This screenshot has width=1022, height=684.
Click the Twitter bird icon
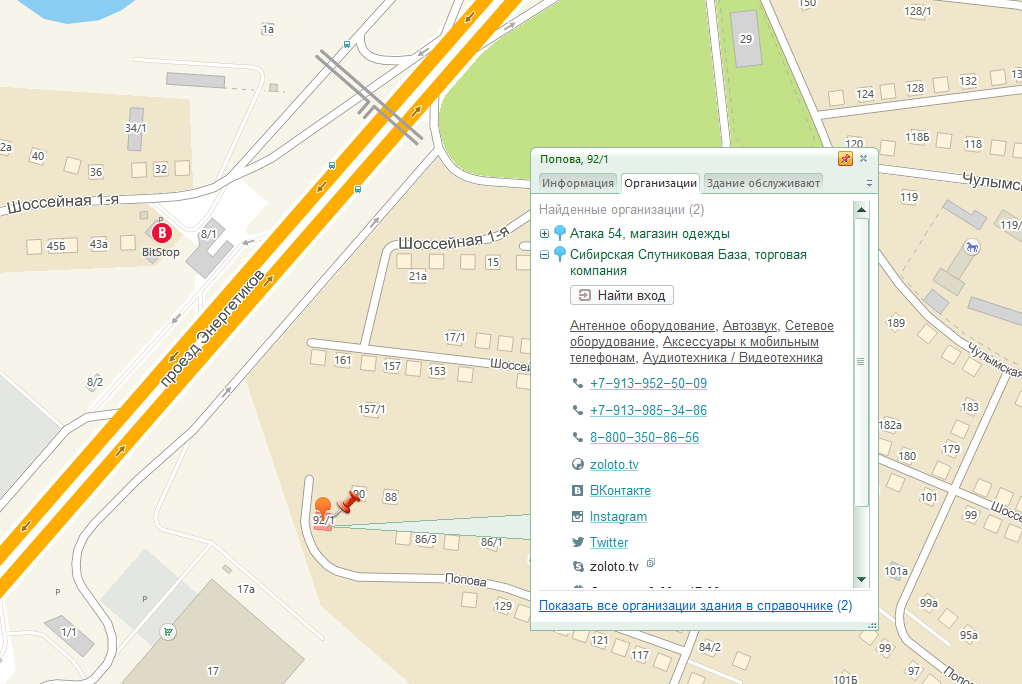click(x=577, y=542)
